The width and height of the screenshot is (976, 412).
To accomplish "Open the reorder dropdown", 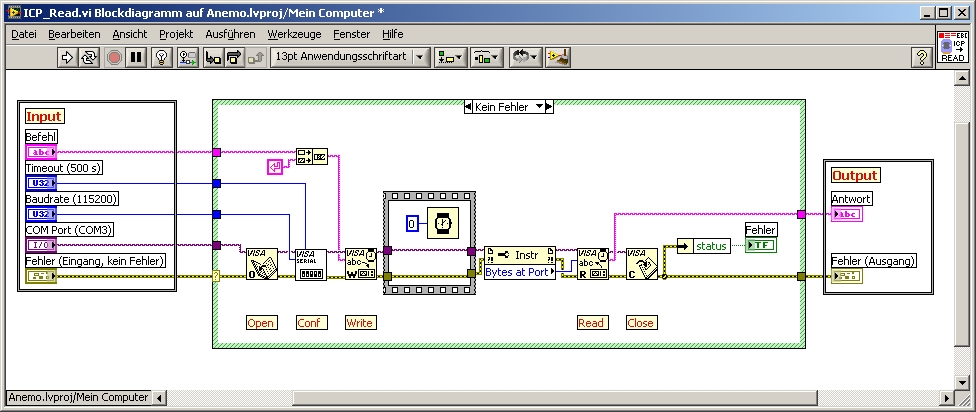I will [525, 57].
